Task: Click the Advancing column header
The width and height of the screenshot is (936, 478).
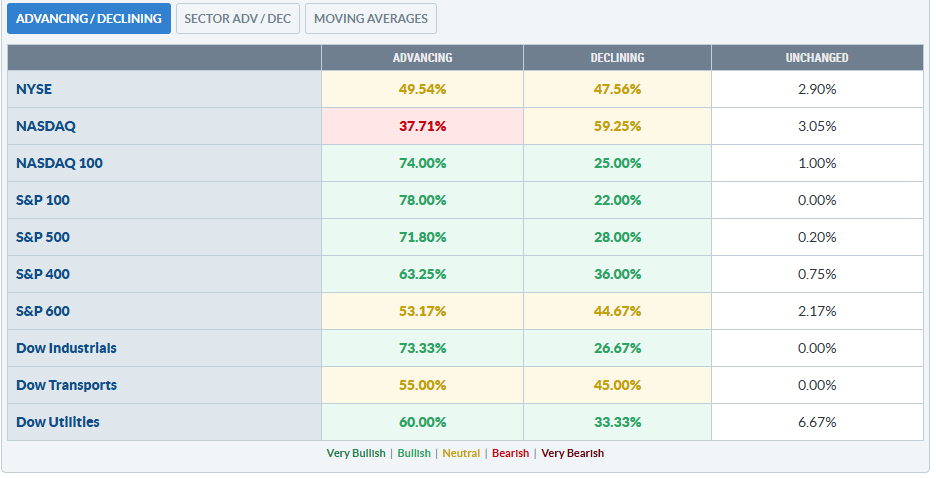Action: pos(423,58)
